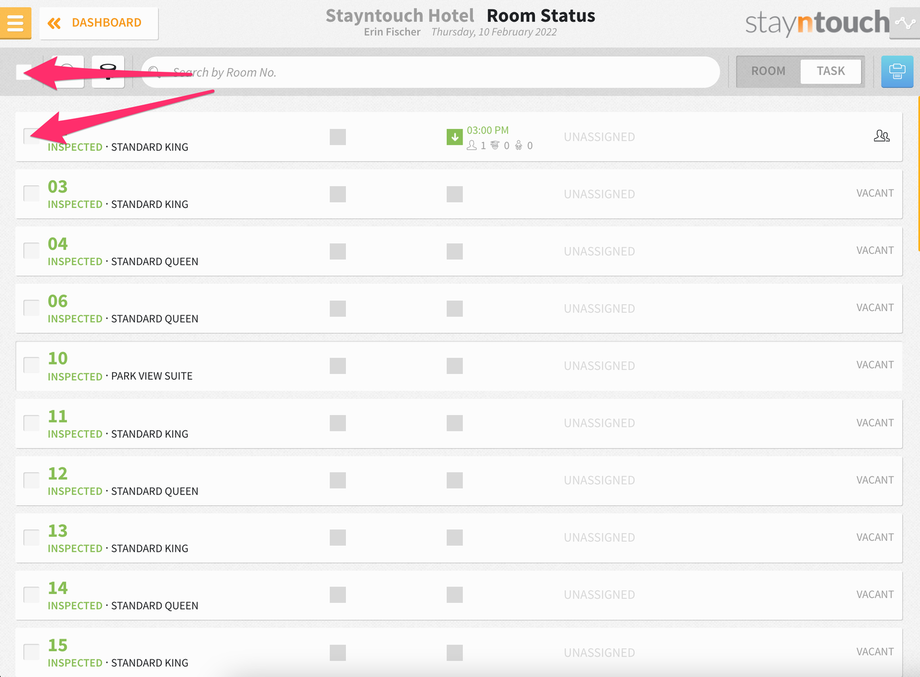This screenshot has height=677, width=920.
Task: Click VACANT status of room 14
Action: (875, 594)
